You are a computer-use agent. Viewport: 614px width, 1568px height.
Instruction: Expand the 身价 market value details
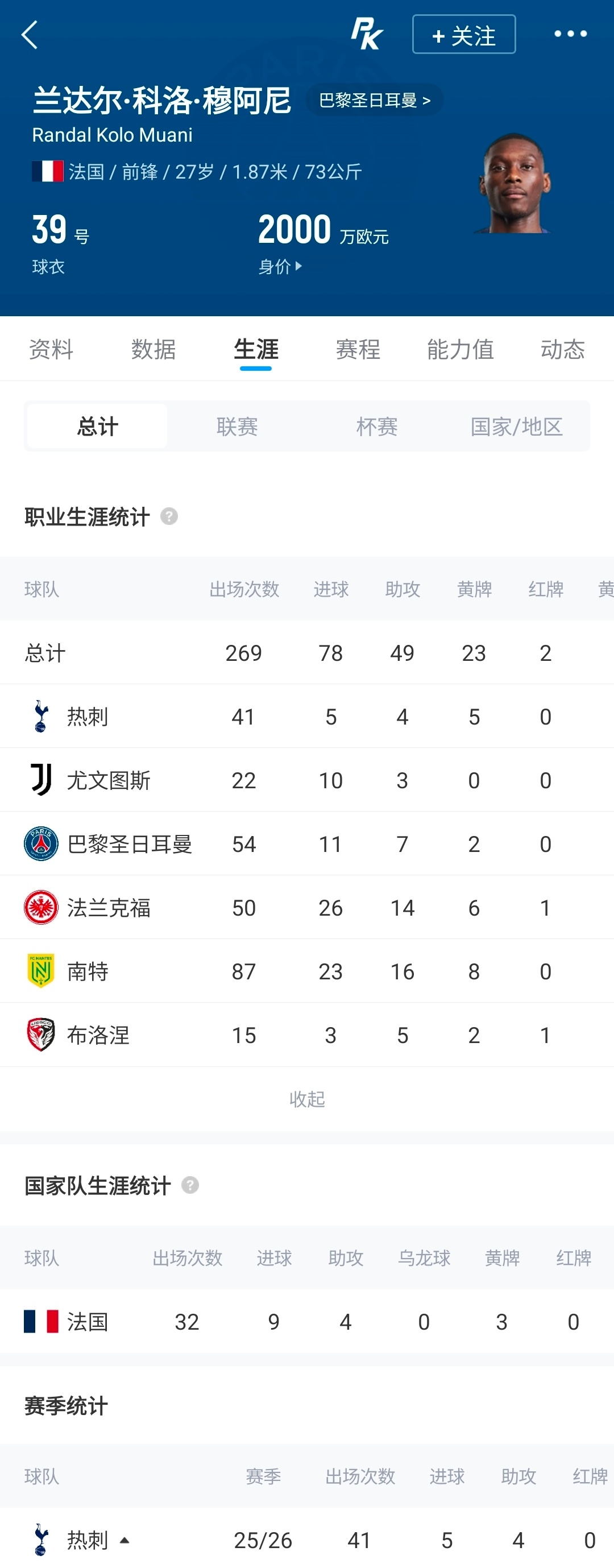point(280,266)
